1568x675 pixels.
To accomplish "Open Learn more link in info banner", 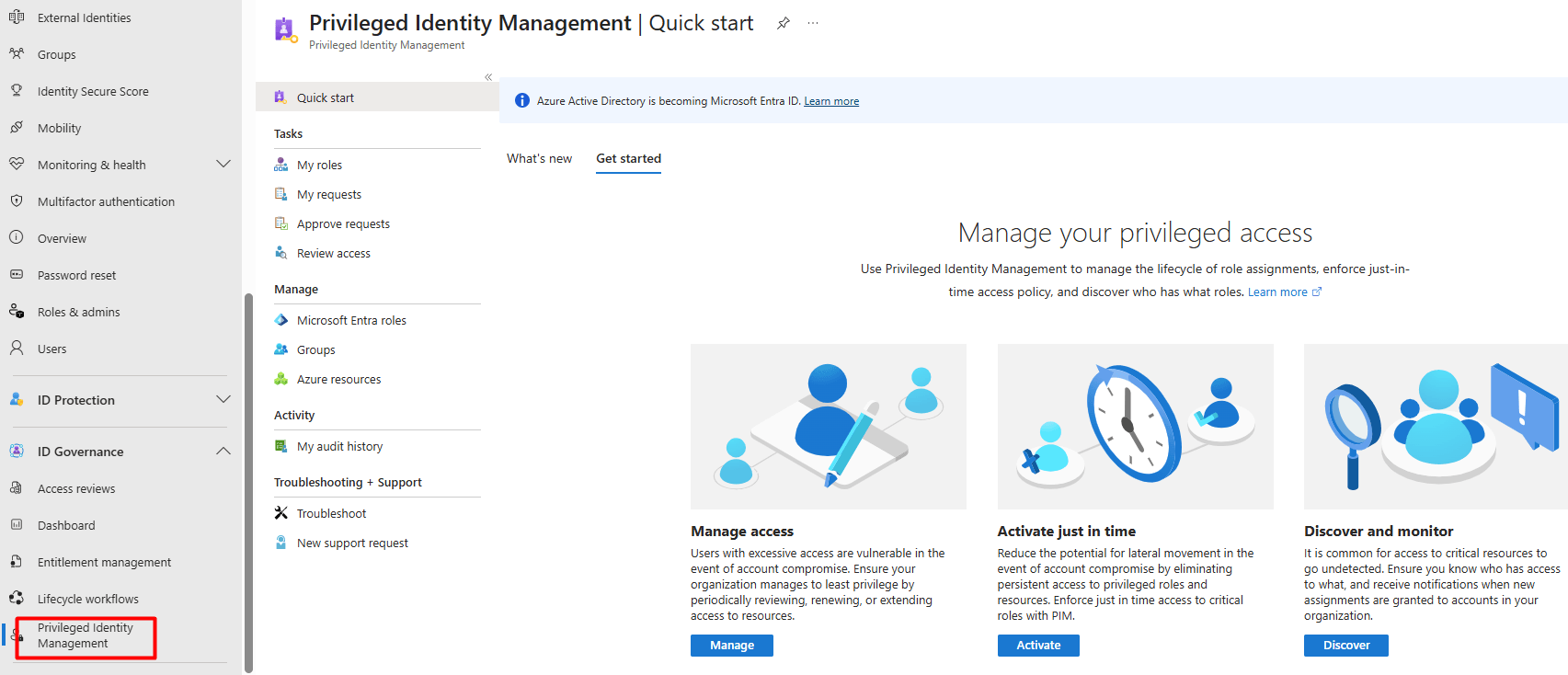I will pos(831,101).
